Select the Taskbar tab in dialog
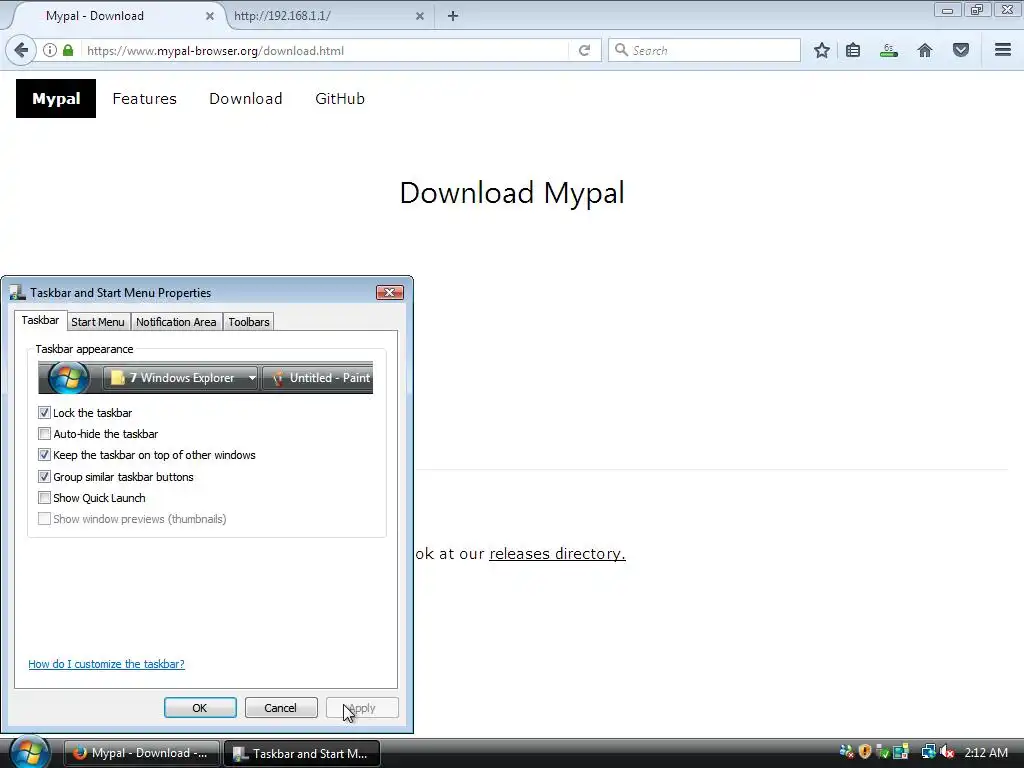The image size is (1024, 768). [40, 320]
